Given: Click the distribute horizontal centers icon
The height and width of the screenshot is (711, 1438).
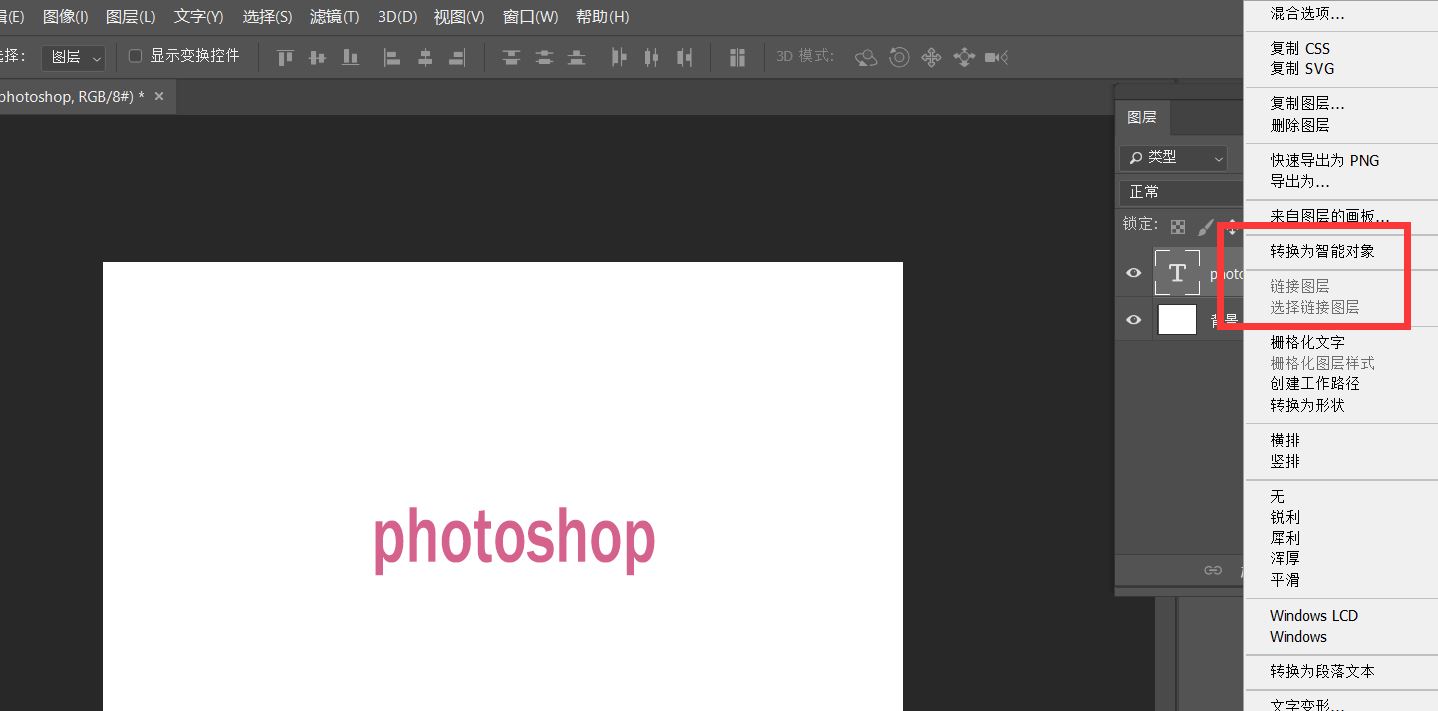Looking at the screenshot, I should [x=652, y=57].
